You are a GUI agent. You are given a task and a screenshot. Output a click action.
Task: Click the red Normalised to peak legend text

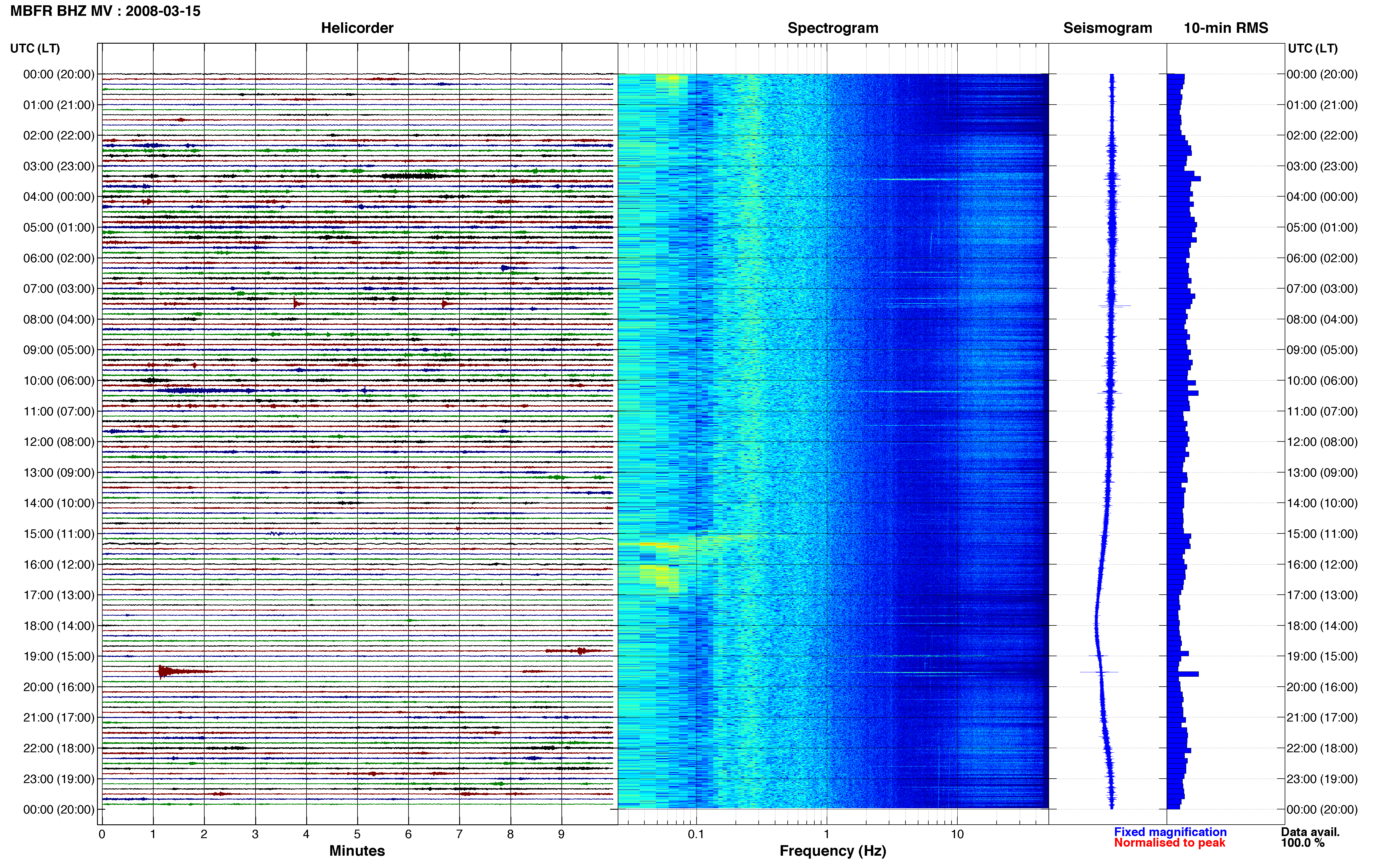[1170, 843]
